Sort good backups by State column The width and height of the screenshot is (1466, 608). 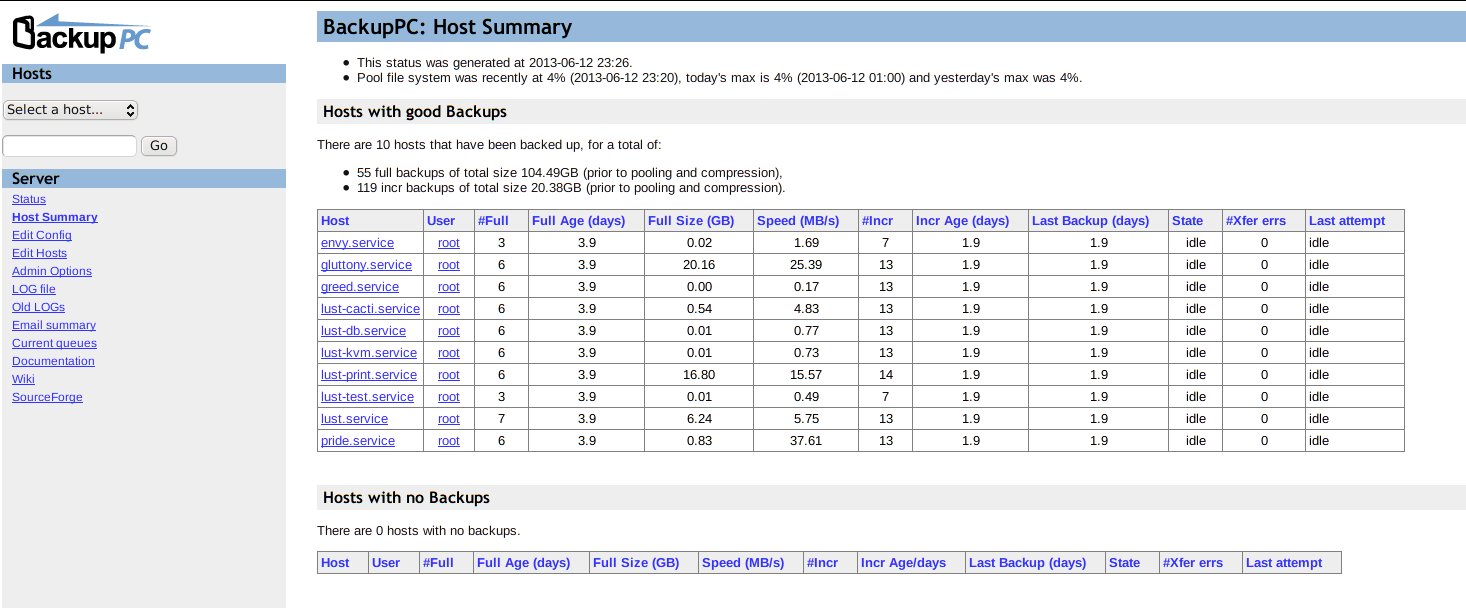click(1188, 221)
